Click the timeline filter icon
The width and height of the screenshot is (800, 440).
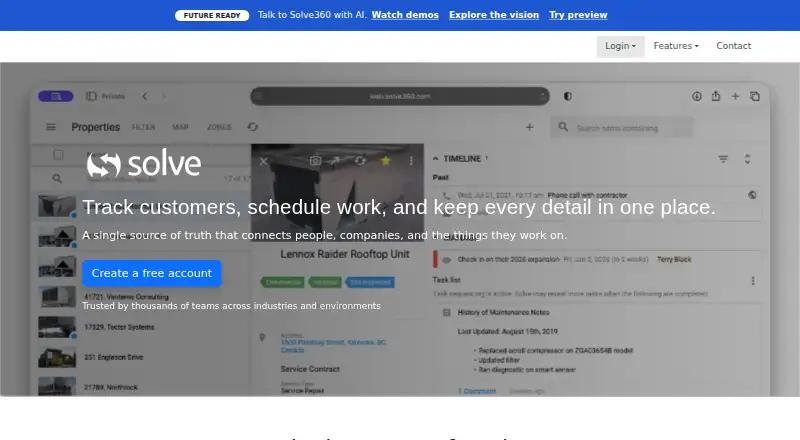(723, 159)
